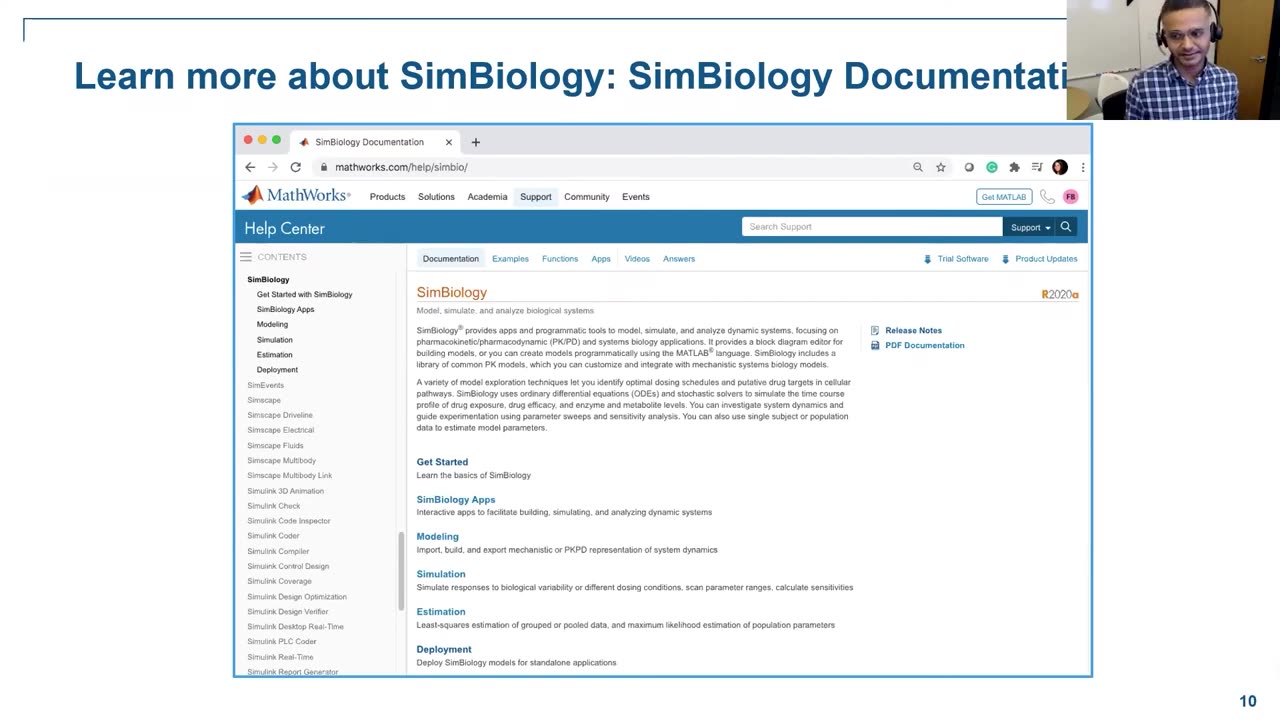
Task: Open Simscape Electrical in the contents list
Action: [280, 430]
